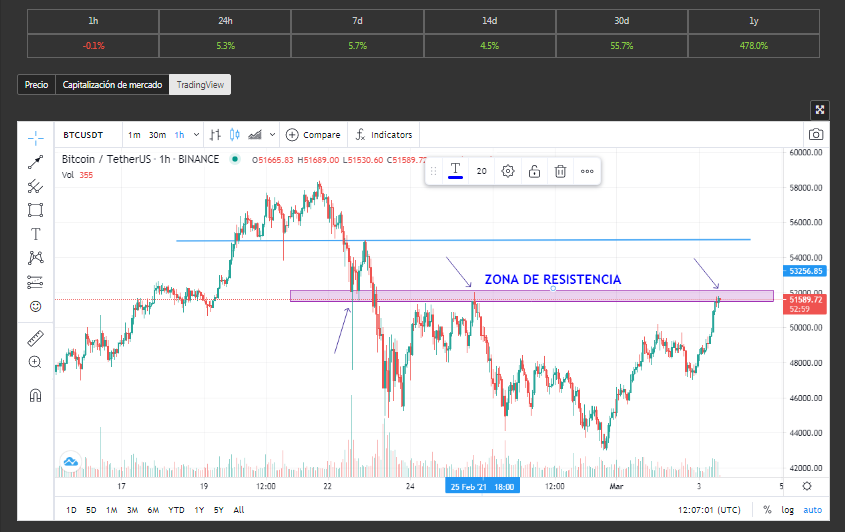Select the trend line drawing tool
This screenshot has width=845, height=532.
click(x=36, y=162)
